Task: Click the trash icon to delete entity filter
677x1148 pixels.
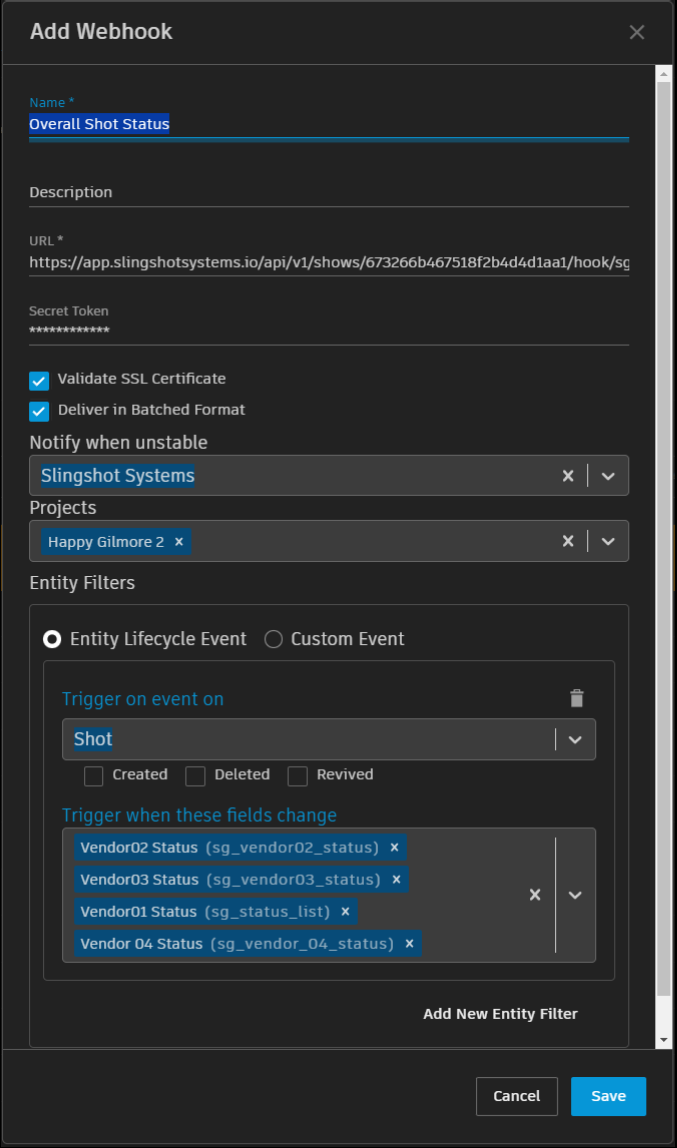Action: [x=576, y=698]
